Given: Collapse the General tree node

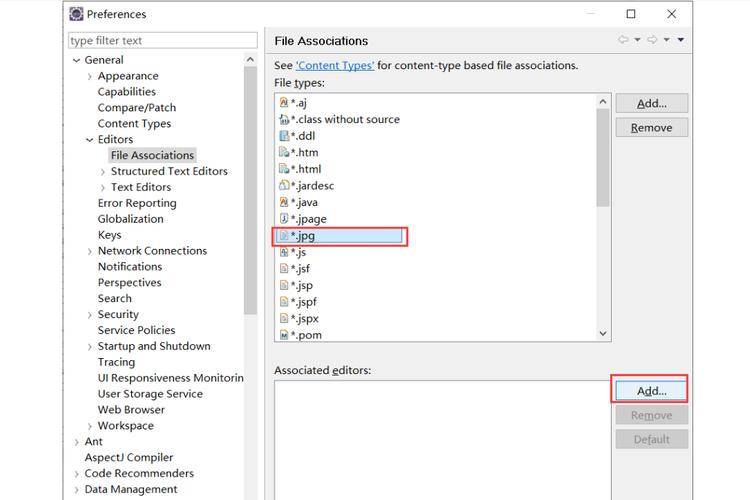Looking at the screenshot, I should click(76, 60).
